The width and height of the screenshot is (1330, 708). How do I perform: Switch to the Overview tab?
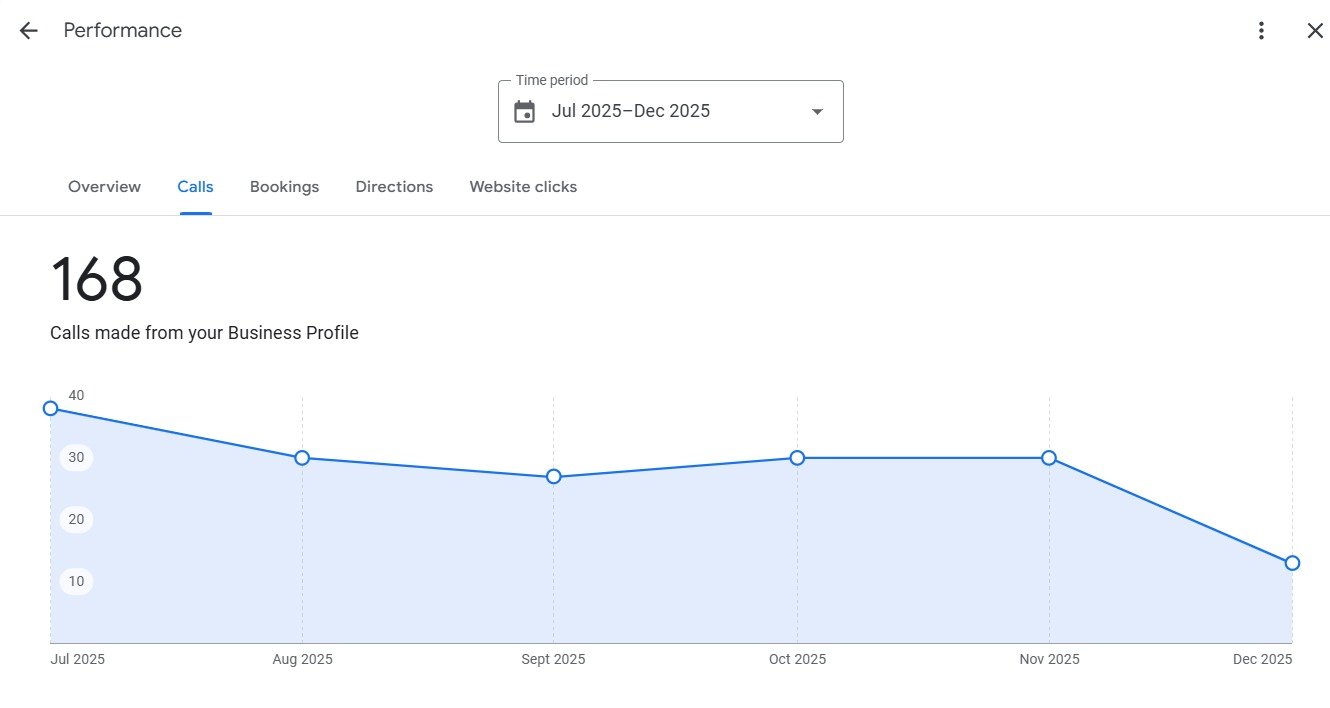click(x=104, y=187)
